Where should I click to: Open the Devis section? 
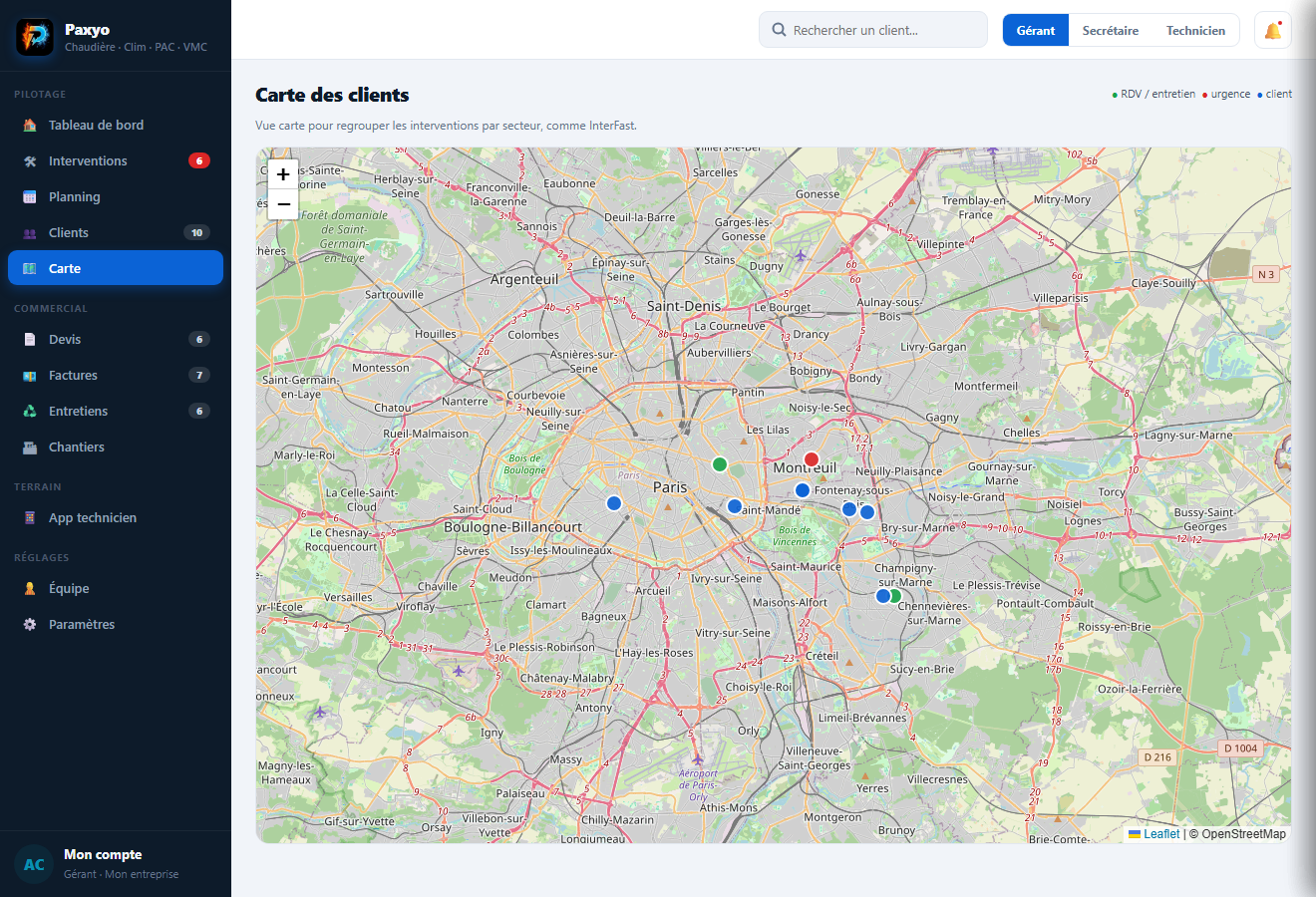(116, 339)
